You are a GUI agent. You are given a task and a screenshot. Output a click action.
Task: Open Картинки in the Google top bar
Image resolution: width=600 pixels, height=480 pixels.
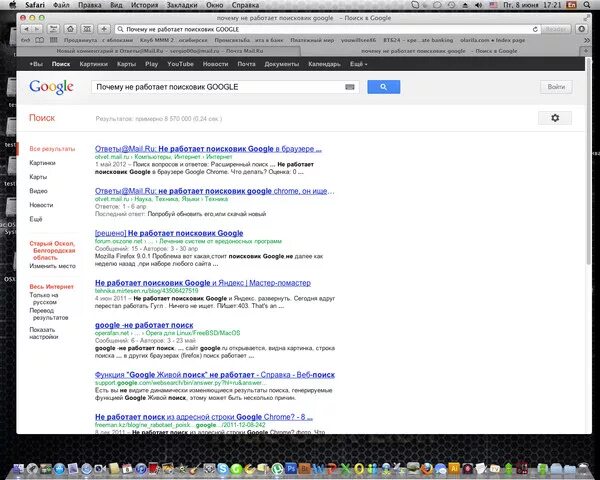(93, 64)
